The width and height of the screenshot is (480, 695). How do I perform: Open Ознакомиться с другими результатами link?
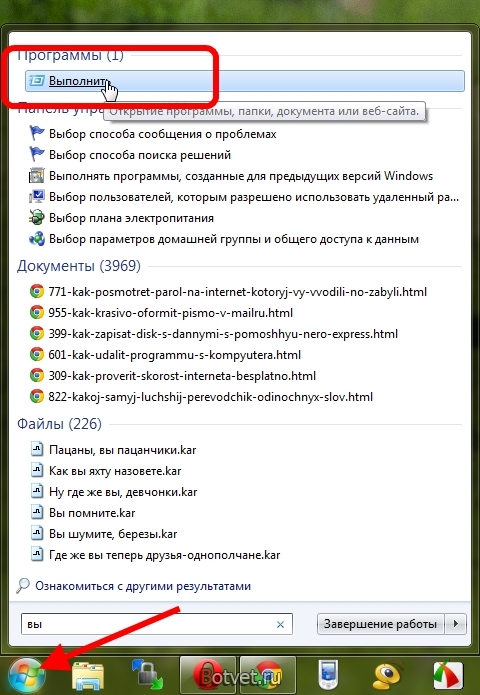pos(143,586)
